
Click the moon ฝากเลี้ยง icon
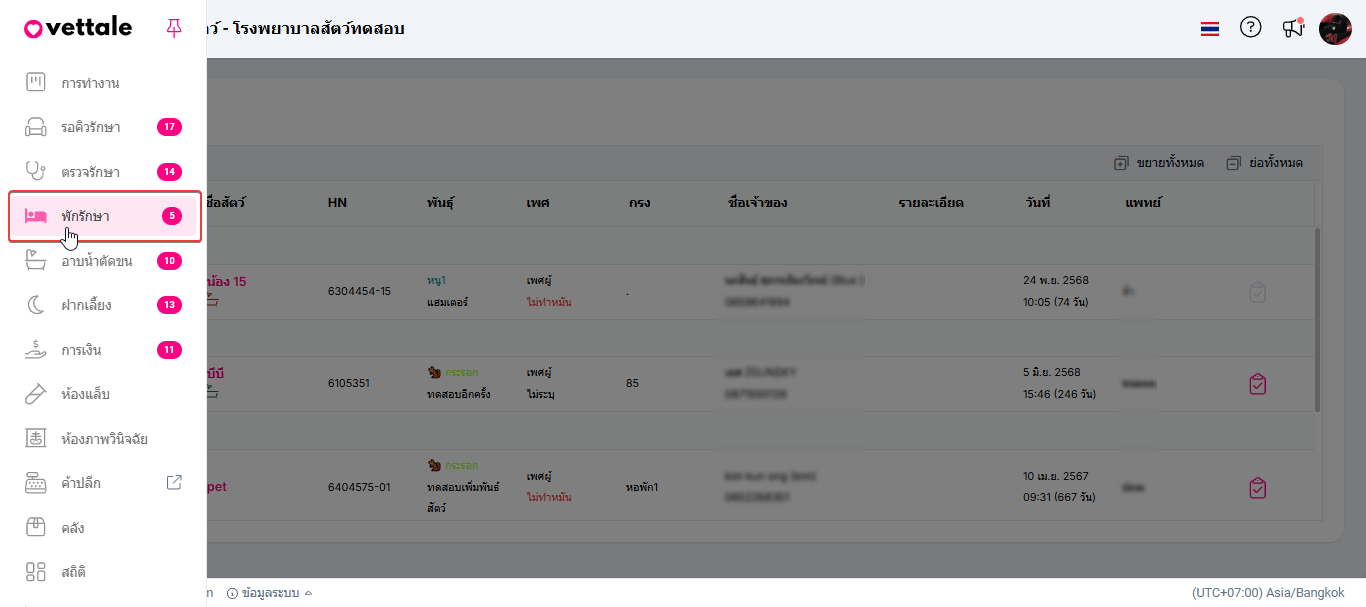(36, 305)
